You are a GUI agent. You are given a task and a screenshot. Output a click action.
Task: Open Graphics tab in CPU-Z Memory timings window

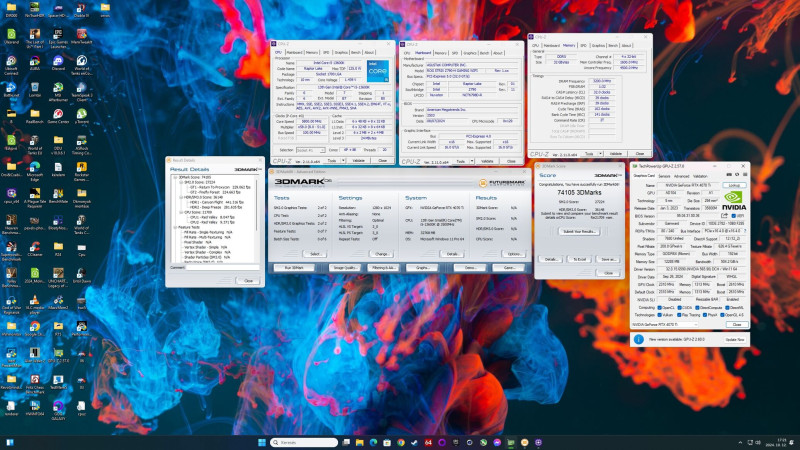point(598,45)
